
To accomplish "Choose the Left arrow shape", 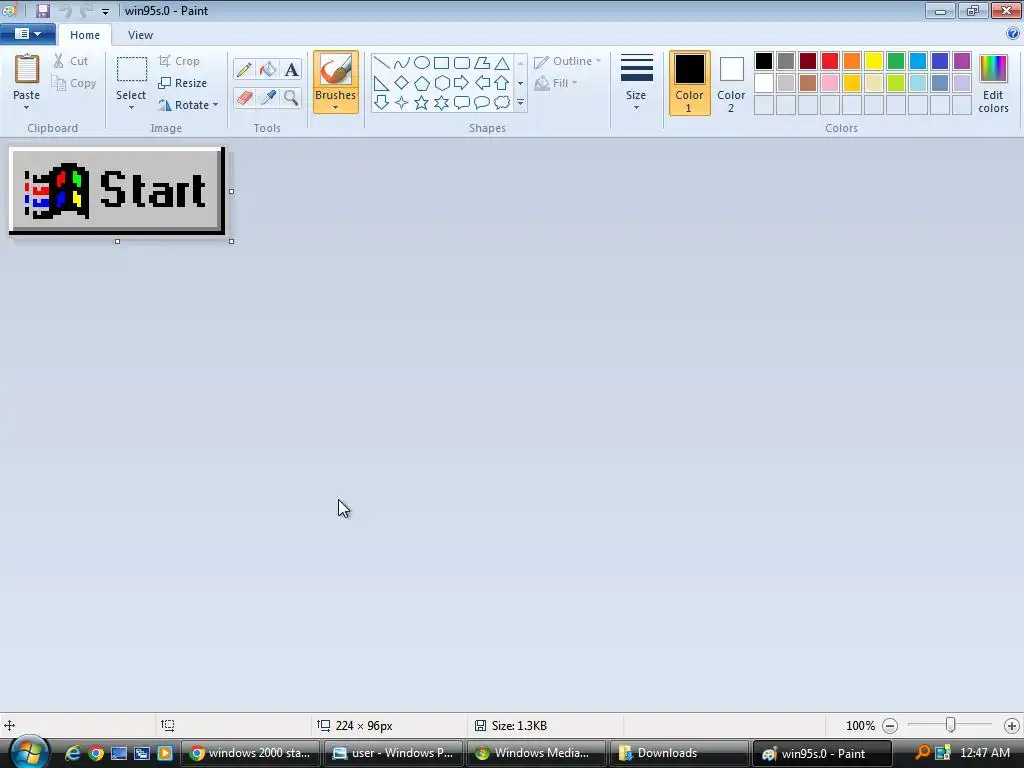I will tap(482, 83).
